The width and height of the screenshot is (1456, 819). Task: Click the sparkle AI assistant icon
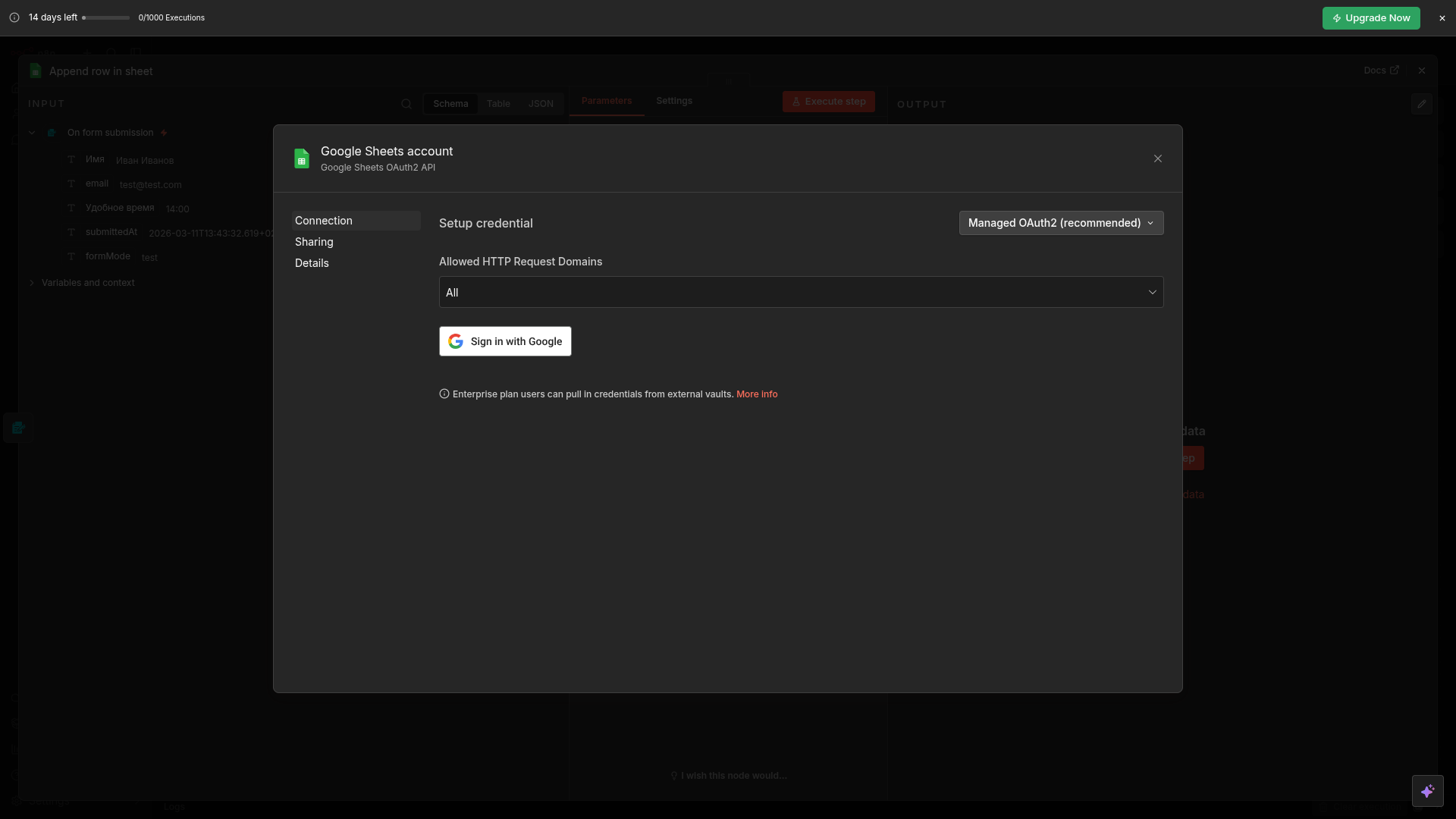[1427, 791]
